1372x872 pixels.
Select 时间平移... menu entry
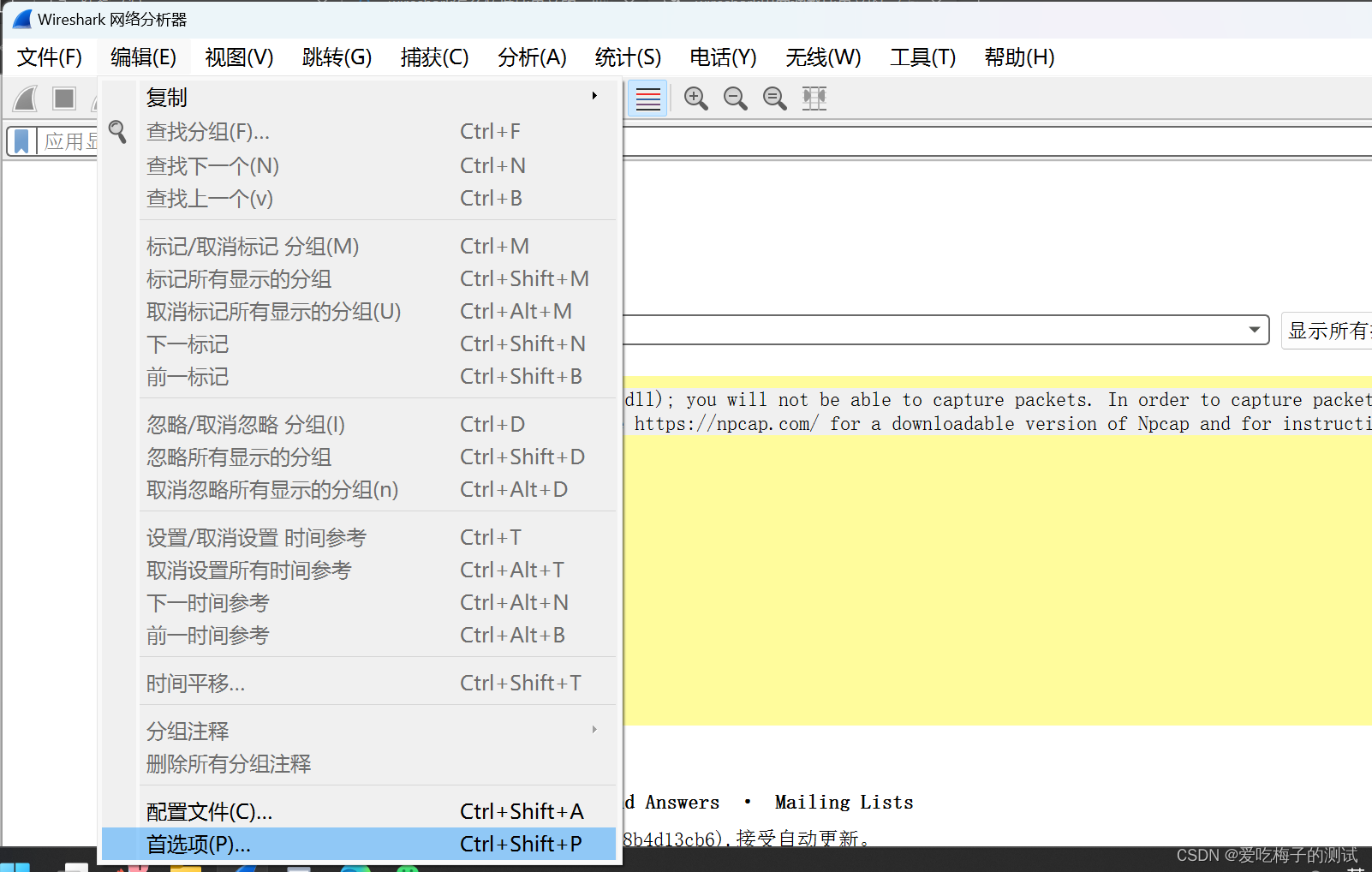coord(359,683)
